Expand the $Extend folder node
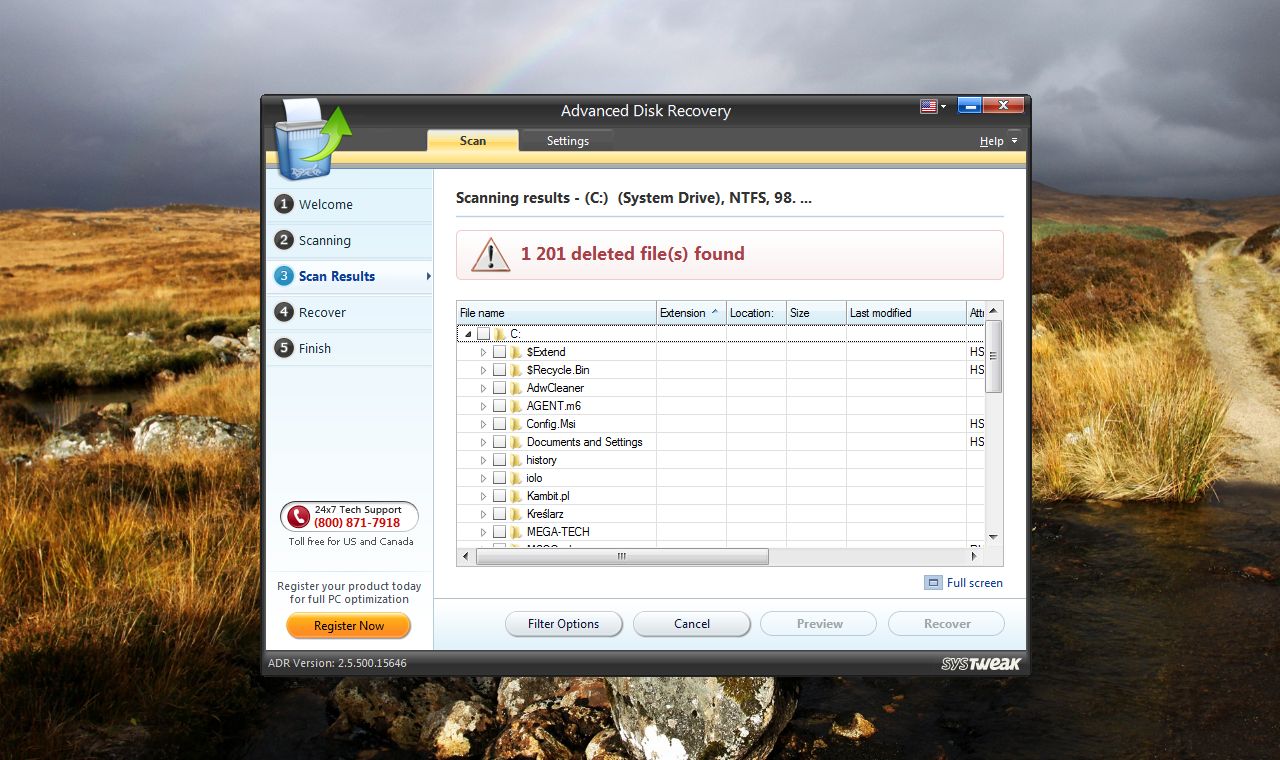Viewport: 1280px width, 760px height. coord(483,352)
